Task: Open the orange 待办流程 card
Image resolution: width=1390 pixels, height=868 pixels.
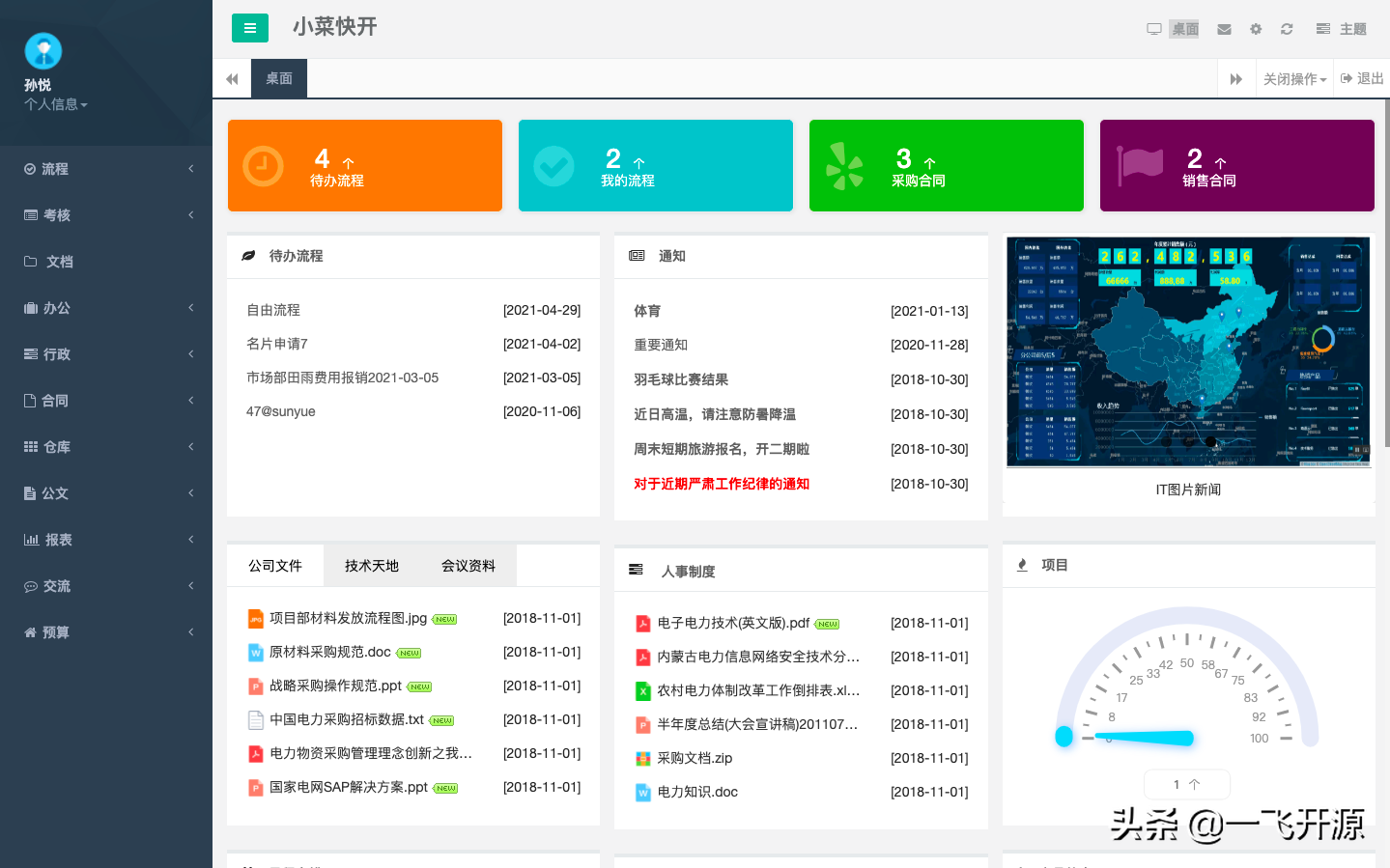Action: [365, 165]
